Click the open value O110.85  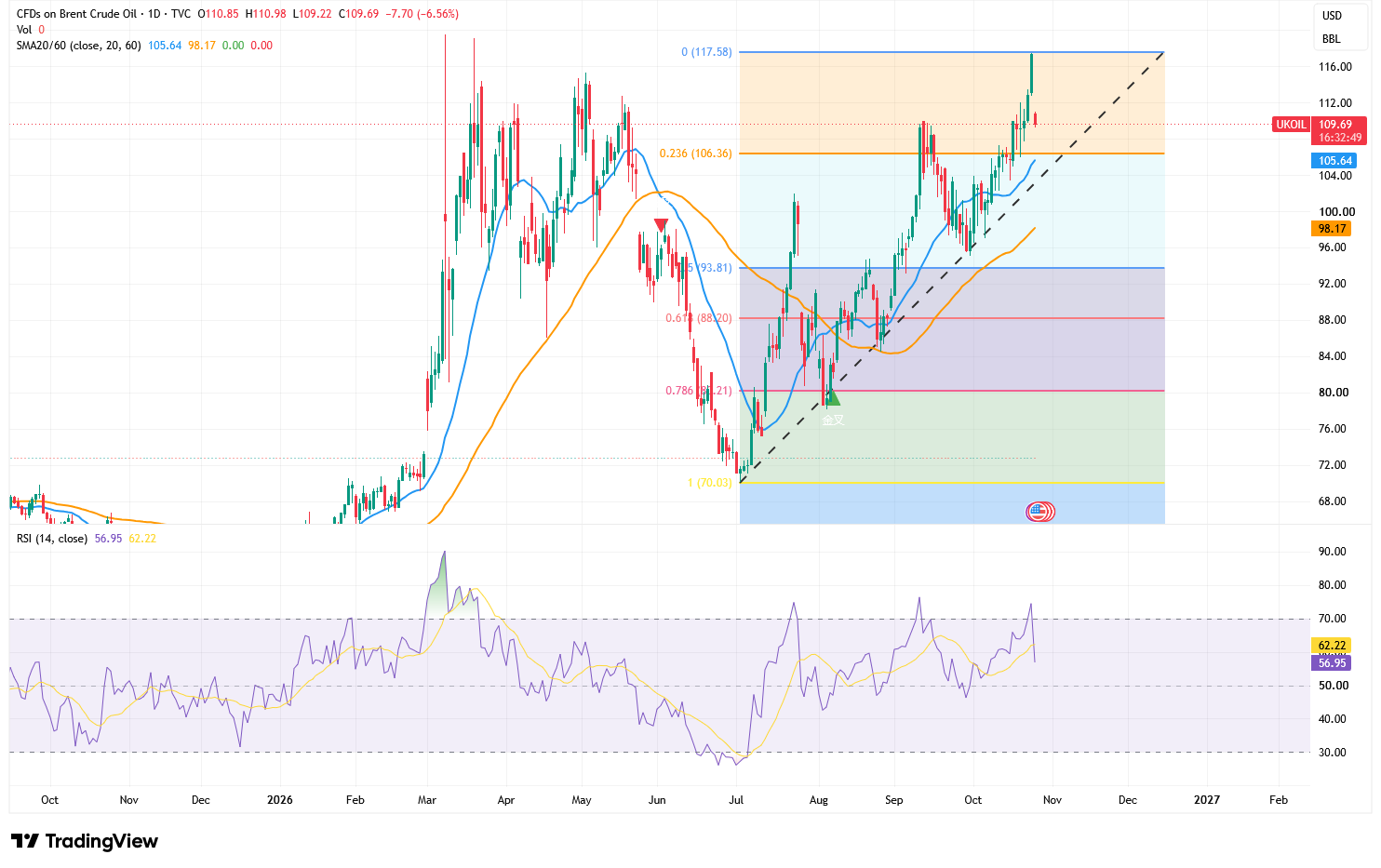click(218, 14)
